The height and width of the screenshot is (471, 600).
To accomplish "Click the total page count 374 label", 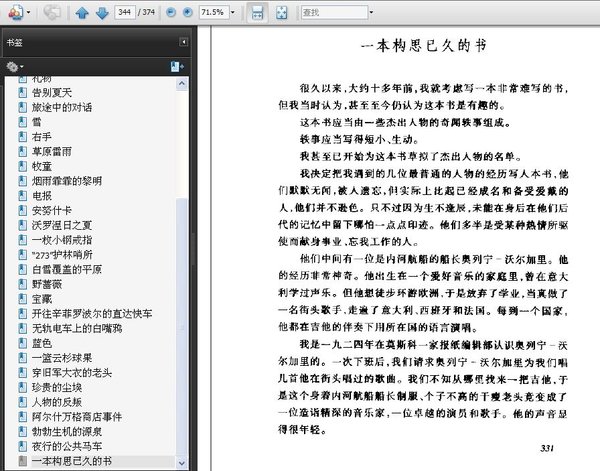I will pyautogui.click(x=149, y=12).
